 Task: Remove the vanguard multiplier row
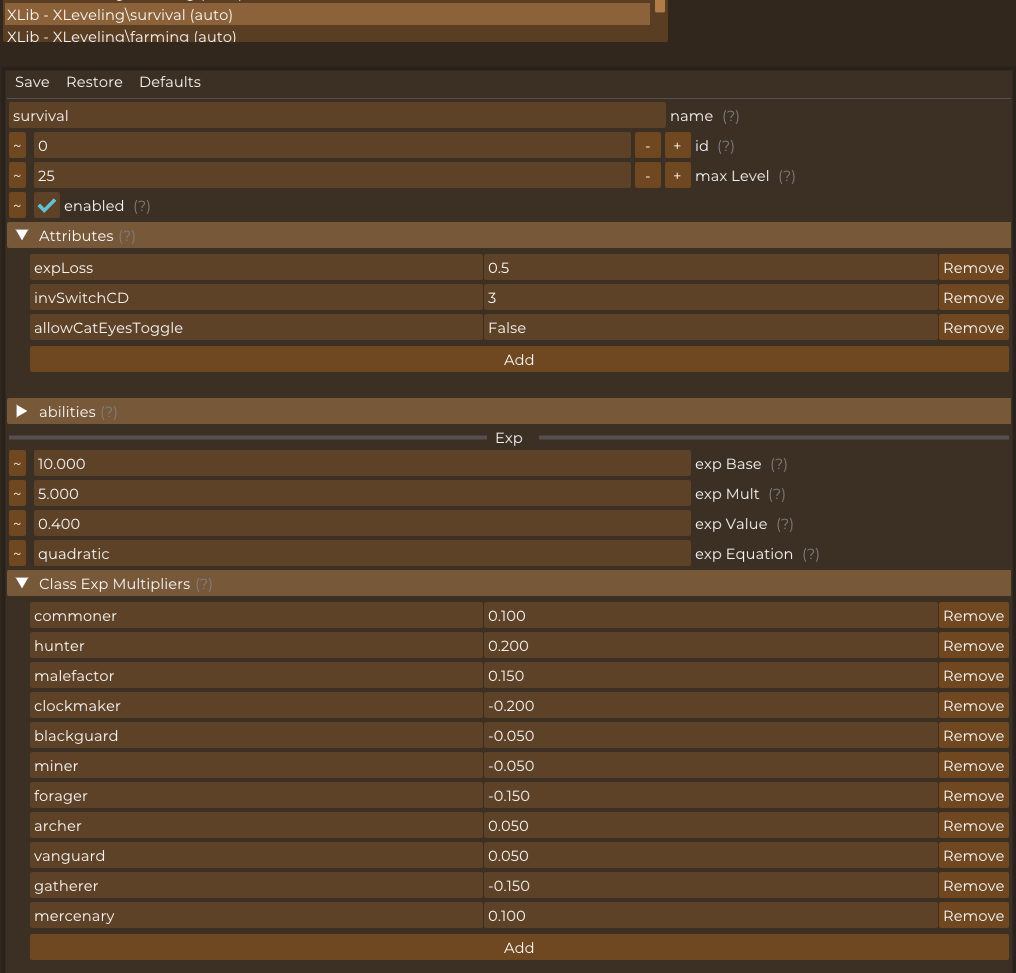pyautogui.click(x=973, y=856)
